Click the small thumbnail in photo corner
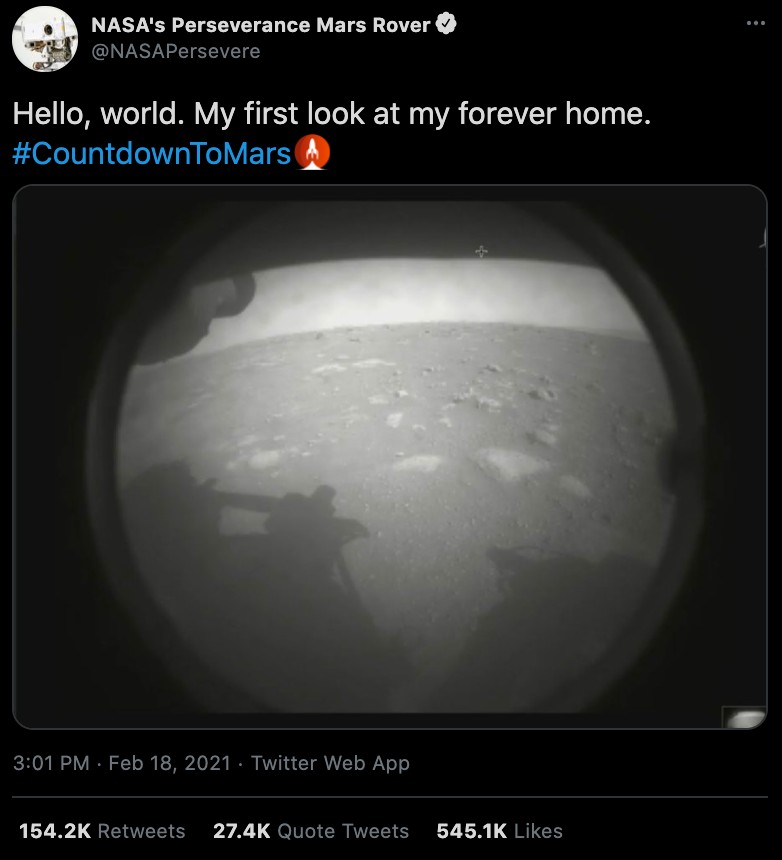The height and width of the screenshot is (860, 782). click(x=744, y=717)
